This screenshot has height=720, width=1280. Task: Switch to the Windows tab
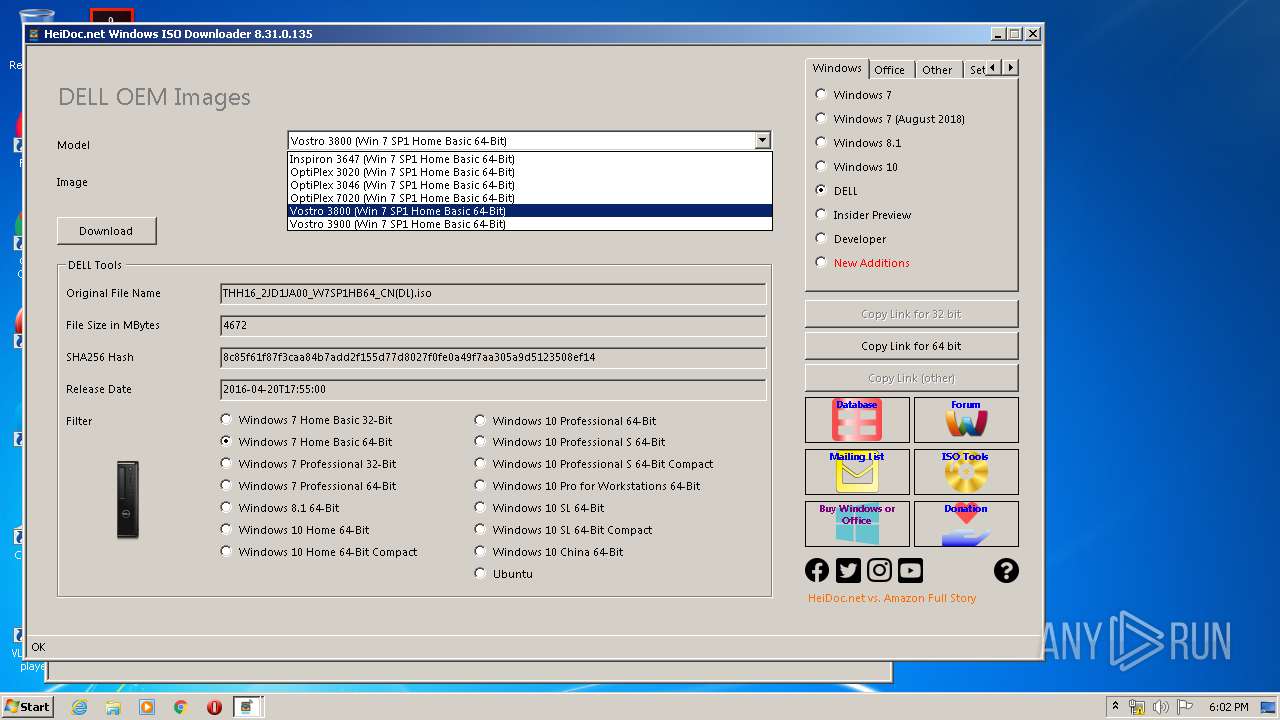837,68
